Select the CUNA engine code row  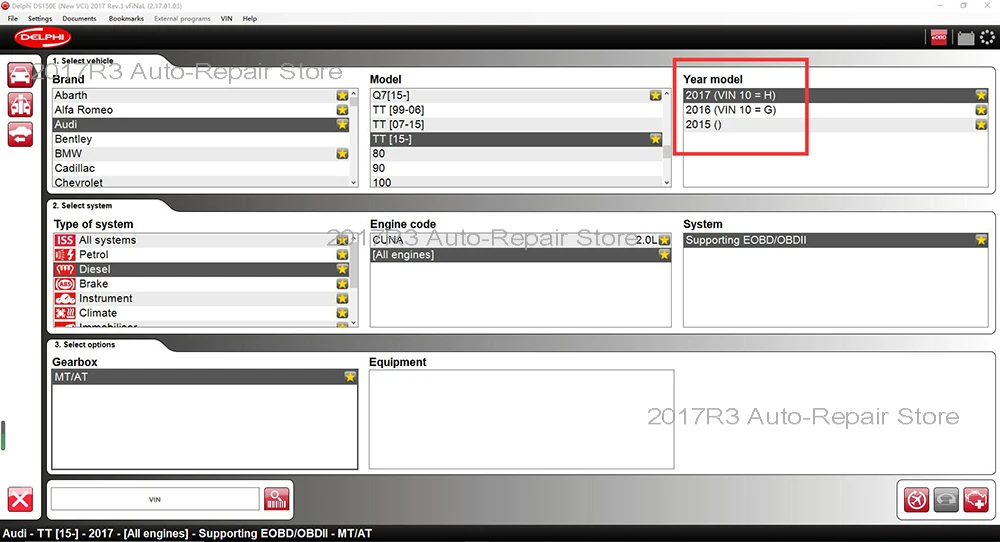coord(520,240)
